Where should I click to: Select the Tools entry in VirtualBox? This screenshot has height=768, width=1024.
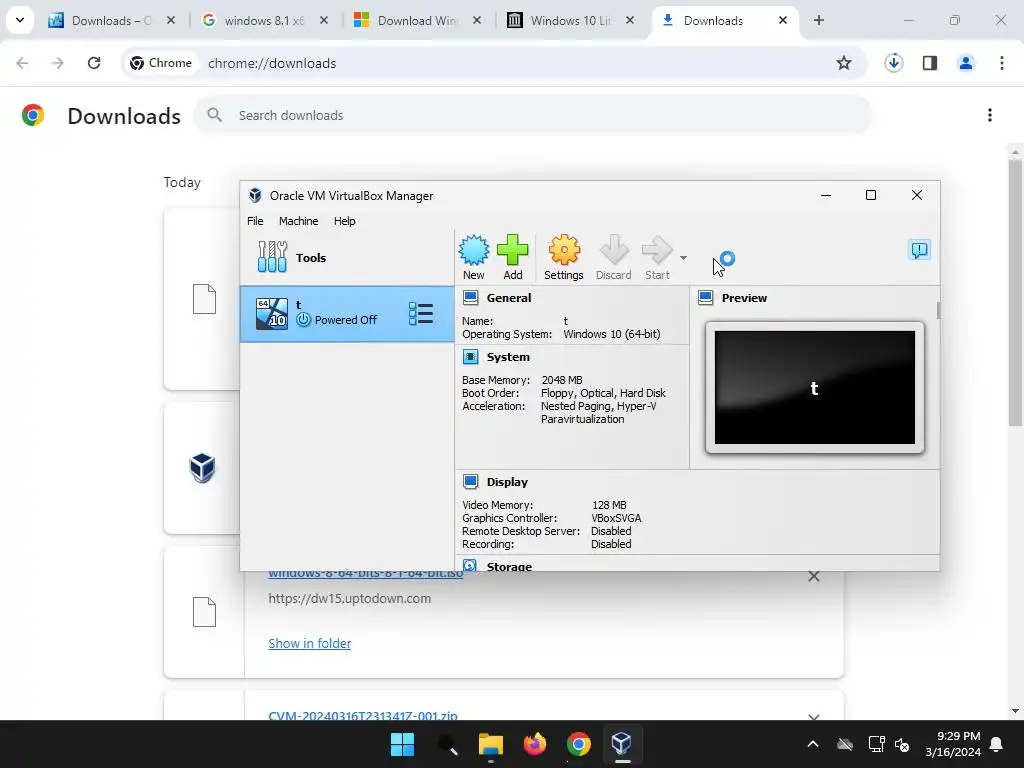[x=347, y=257]
